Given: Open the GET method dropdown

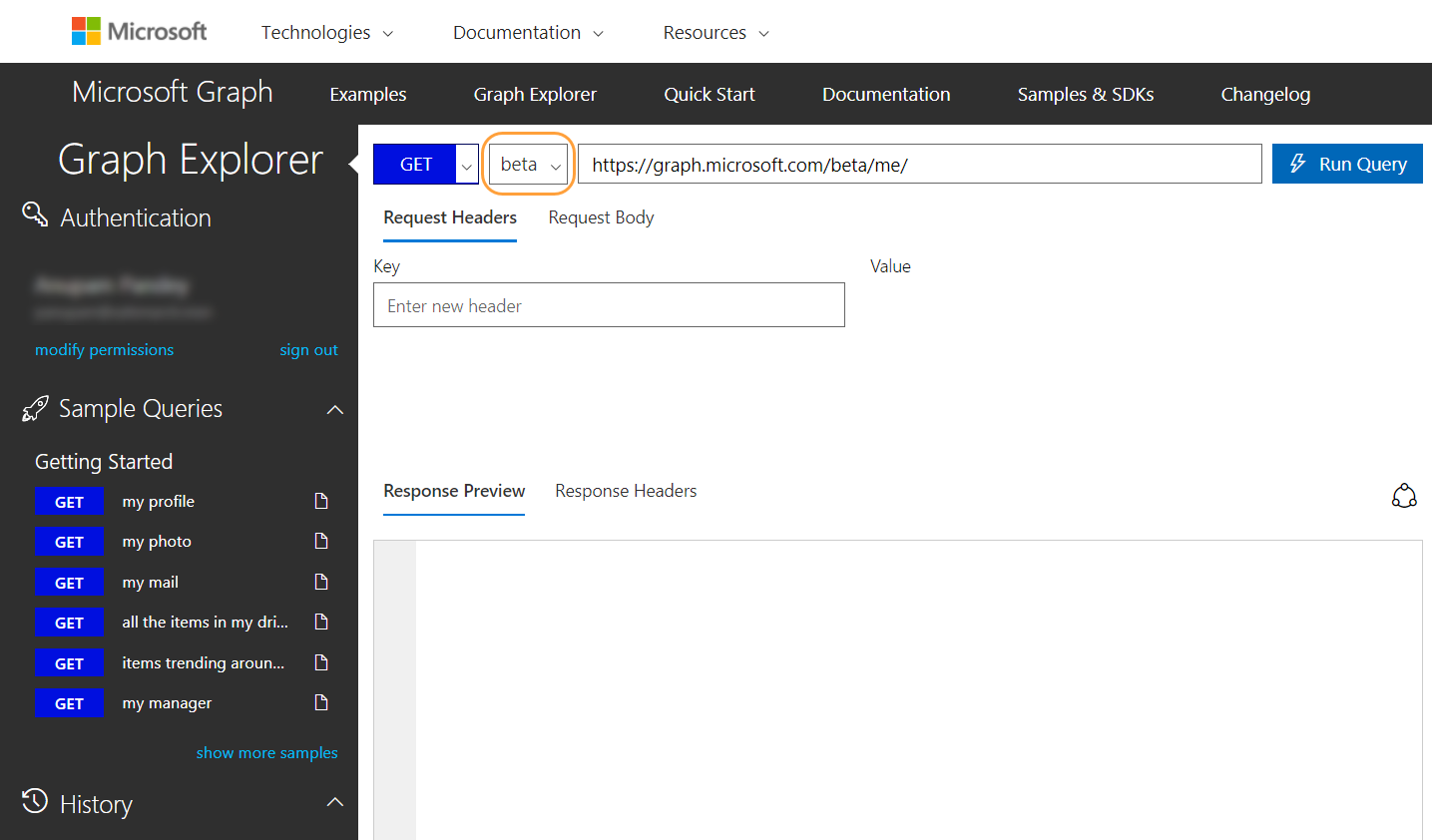Looking at the screenshot, I should click(x=466, y=165).
